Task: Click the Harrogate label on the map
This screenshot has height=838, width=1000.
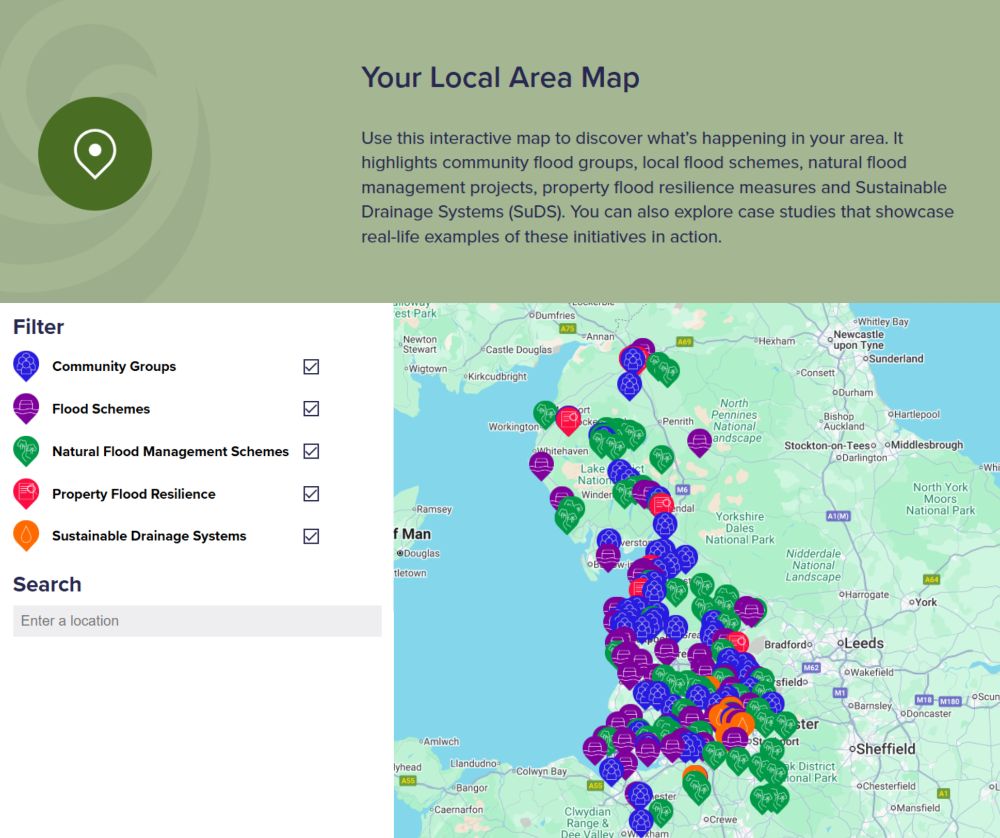Action: pos(867,594)
